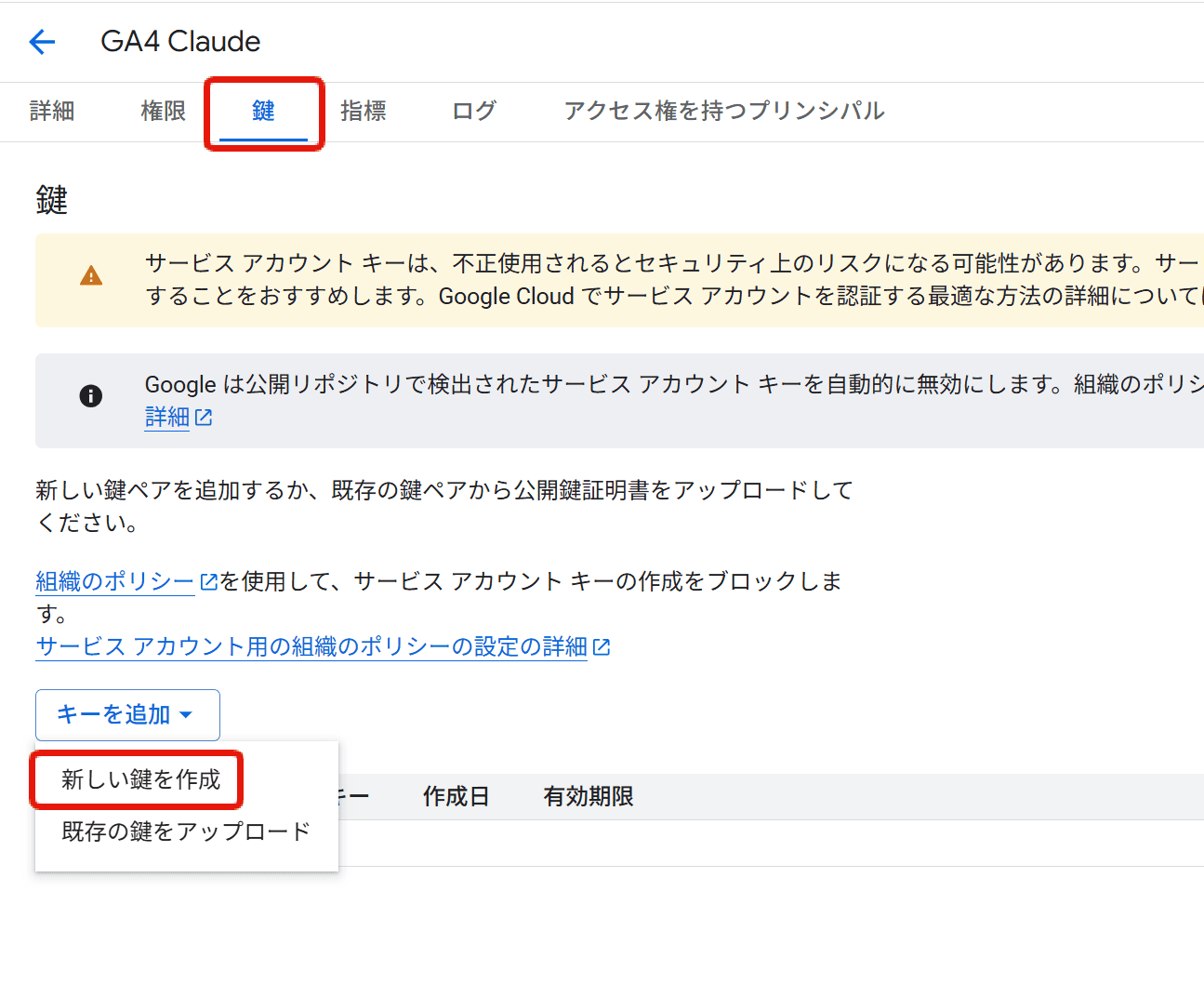Click the orange warning triangle icon
Viewport: 1204px width, 984px height.
click(x=91, y=276)
